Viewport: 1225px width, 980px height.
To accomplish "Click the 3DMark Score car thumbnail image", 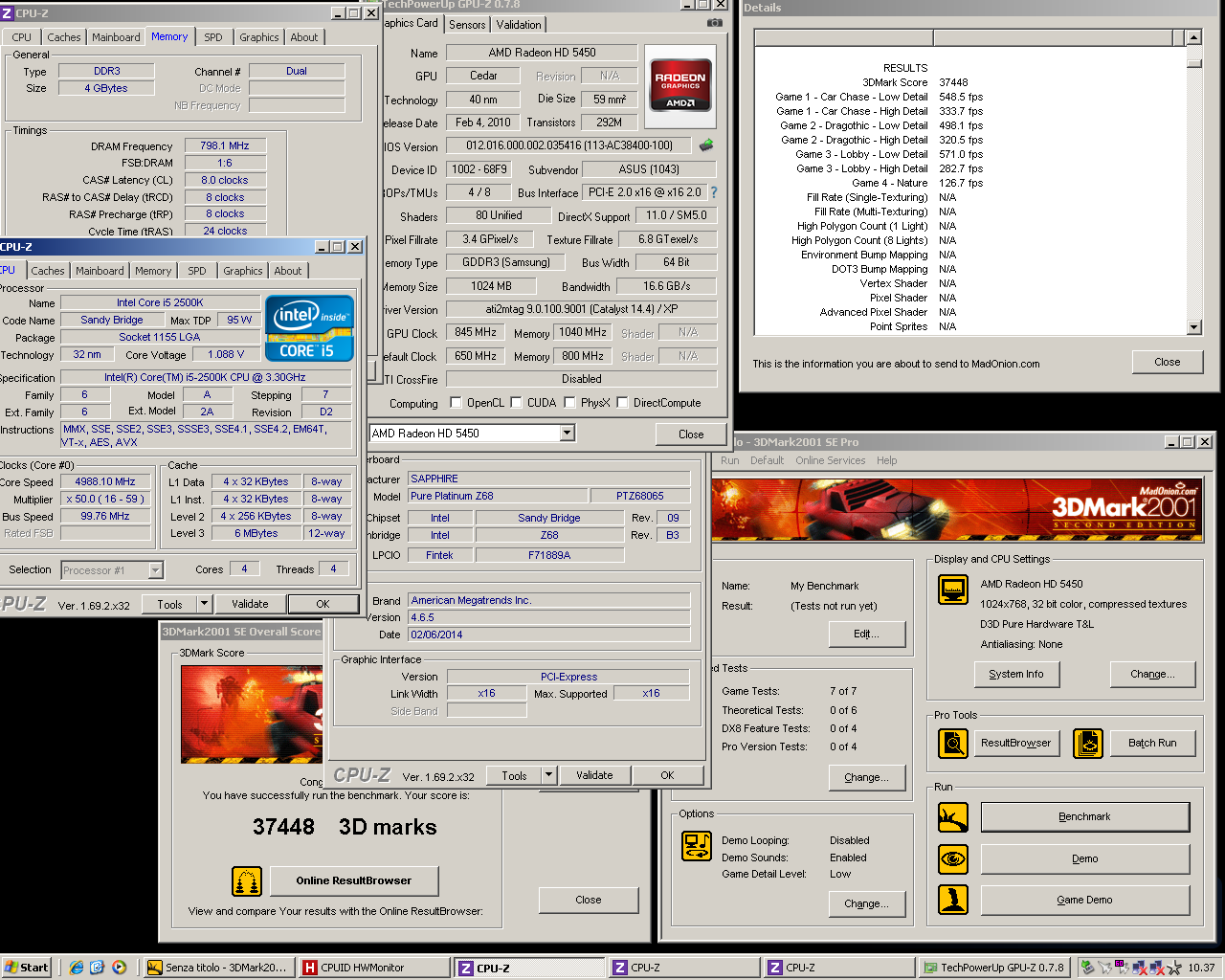I will click(x=252, y=714).
